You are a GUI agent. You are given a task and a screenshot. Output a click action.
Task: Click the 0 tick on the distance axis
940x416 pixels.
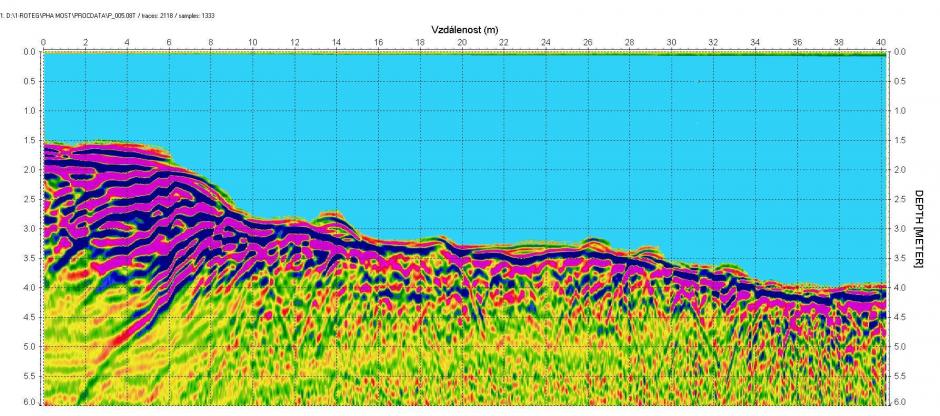pyautogui.click(x=43, y=42)
